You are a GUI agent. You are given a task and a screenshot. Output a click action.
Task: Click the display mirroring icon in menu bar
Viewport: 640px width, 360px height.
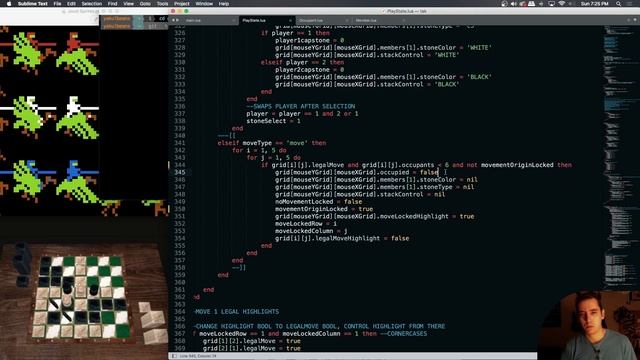tap(551, 4)
